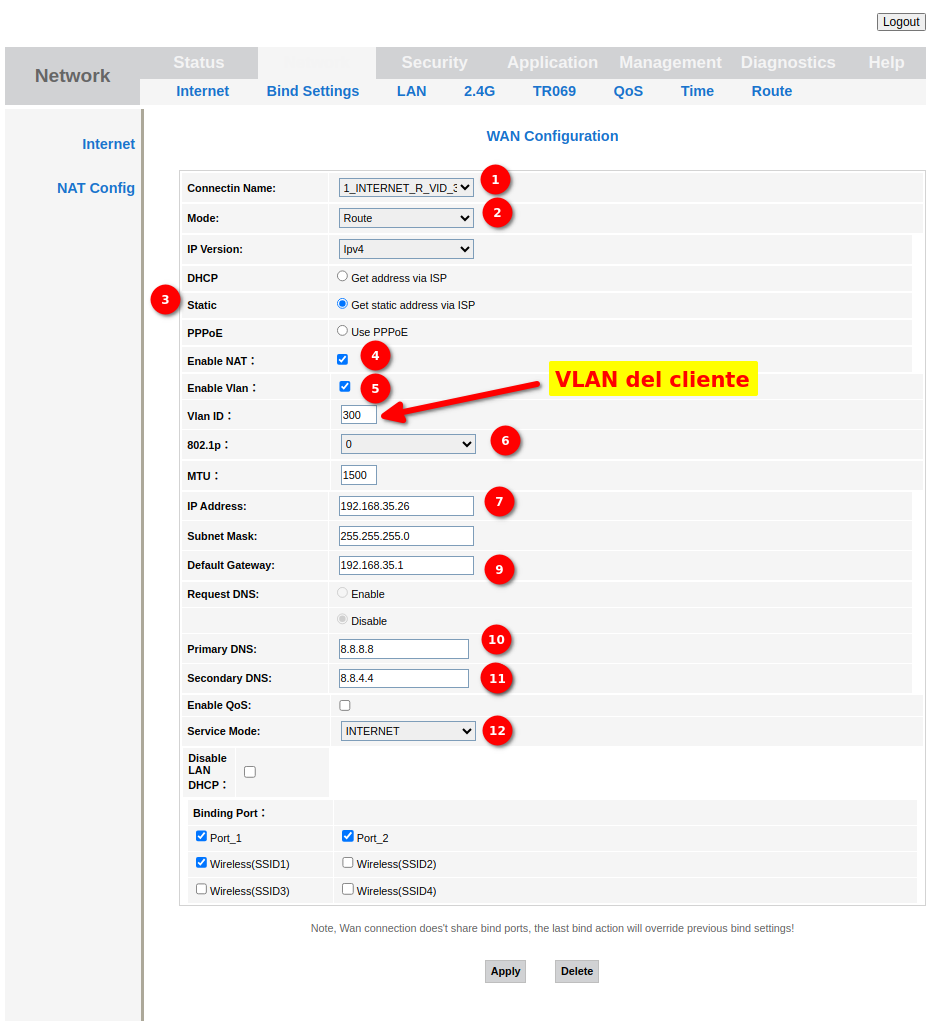Enable the QoS checkbox

coord(345,705)
